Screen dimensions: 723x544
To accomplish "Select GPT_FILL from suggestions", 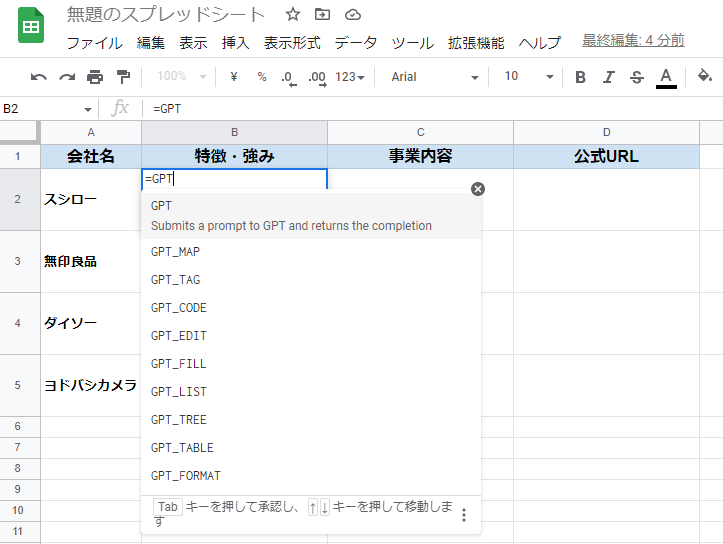I will tap(311, 364).
